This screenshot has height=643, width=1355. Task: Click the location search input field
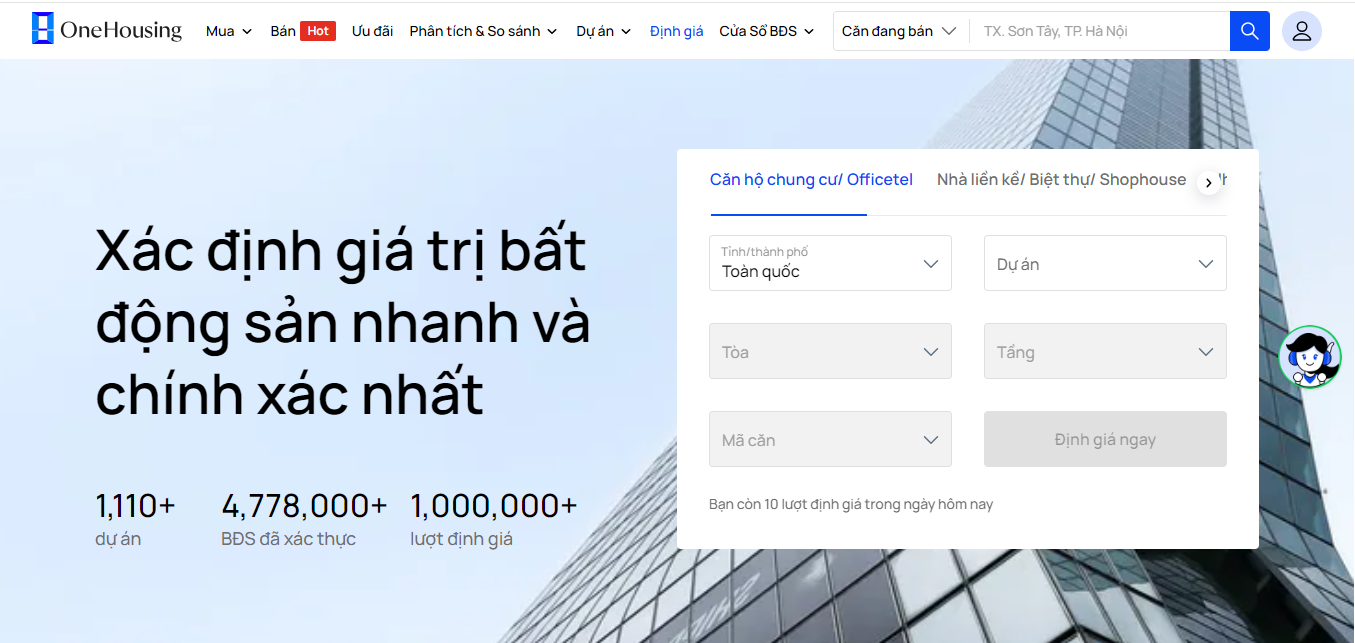1099,31
